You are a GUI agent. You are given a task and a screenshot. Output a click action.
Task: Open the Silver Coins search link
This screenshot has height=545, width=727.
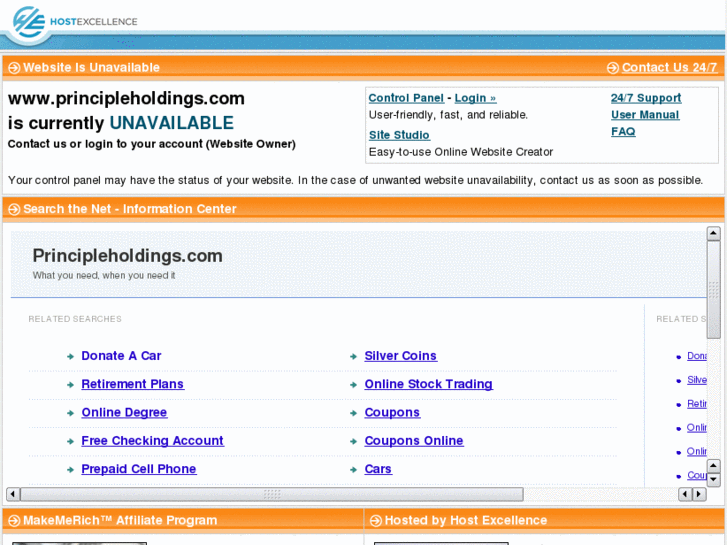click(x=401, y=356)
